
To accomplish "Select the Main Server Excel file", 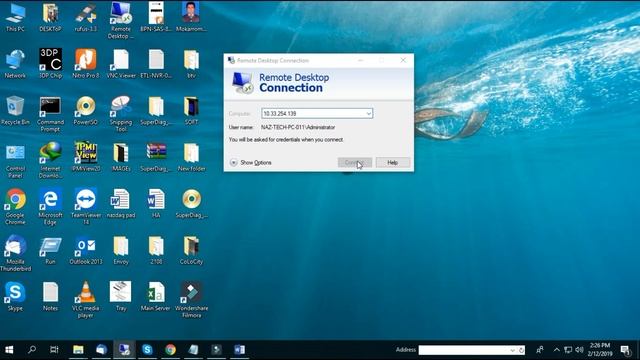I will [156, 296].
